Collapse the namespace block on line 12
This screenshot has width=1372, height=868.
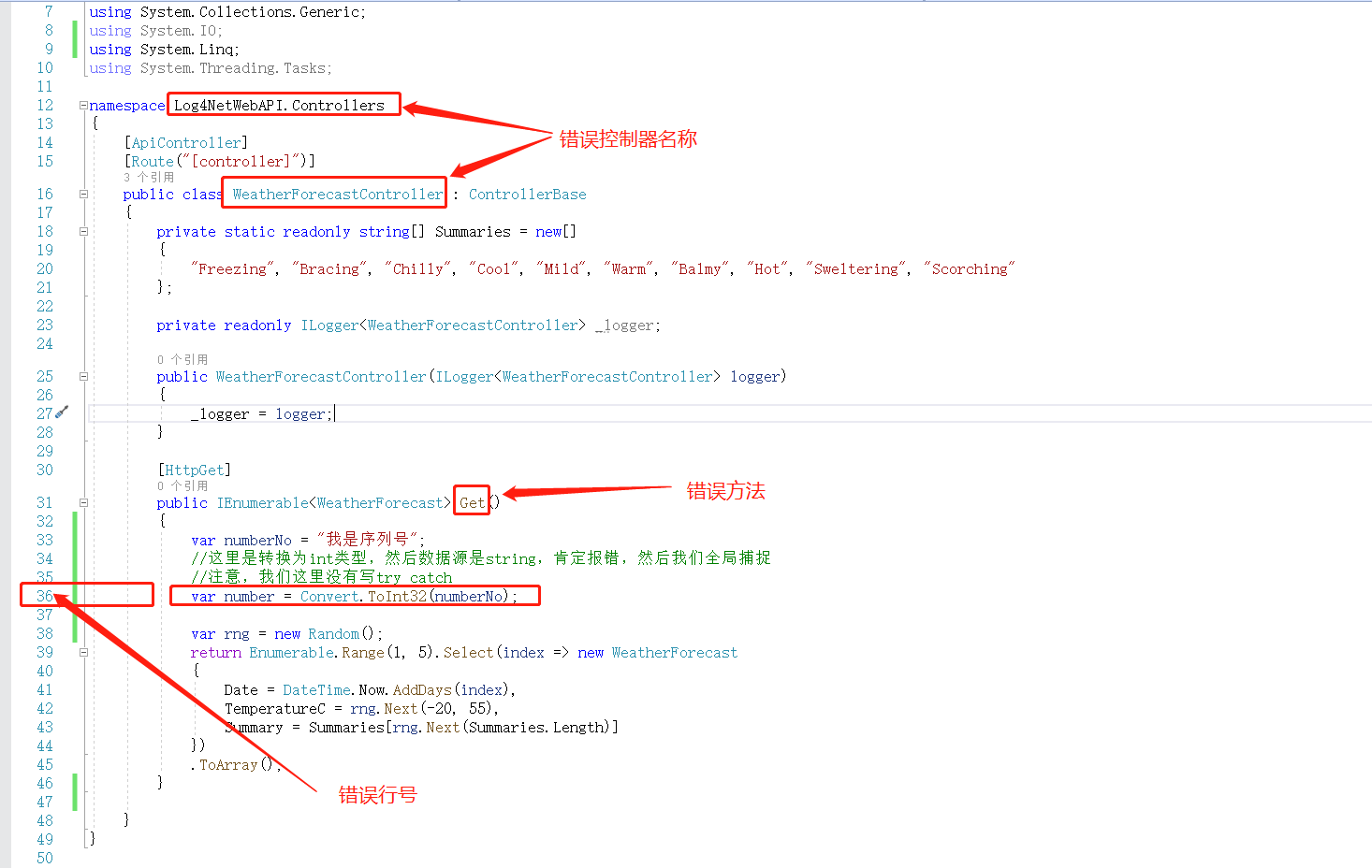[83, 106]
